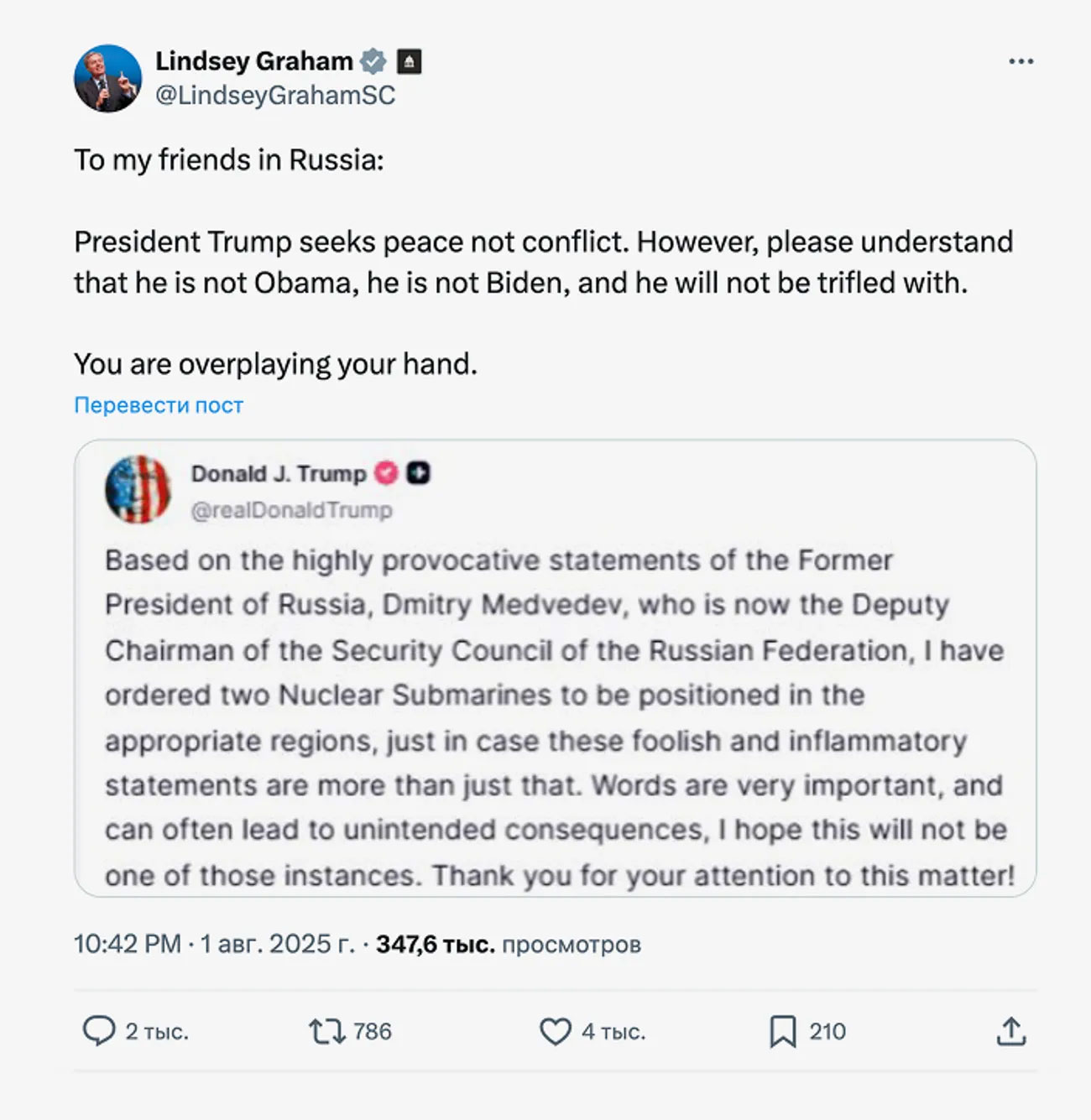Image resolution: width=1091 pixels, height=1120 pixels.
Task: Open the quoted Trump post text
Action: click(558, 717)
